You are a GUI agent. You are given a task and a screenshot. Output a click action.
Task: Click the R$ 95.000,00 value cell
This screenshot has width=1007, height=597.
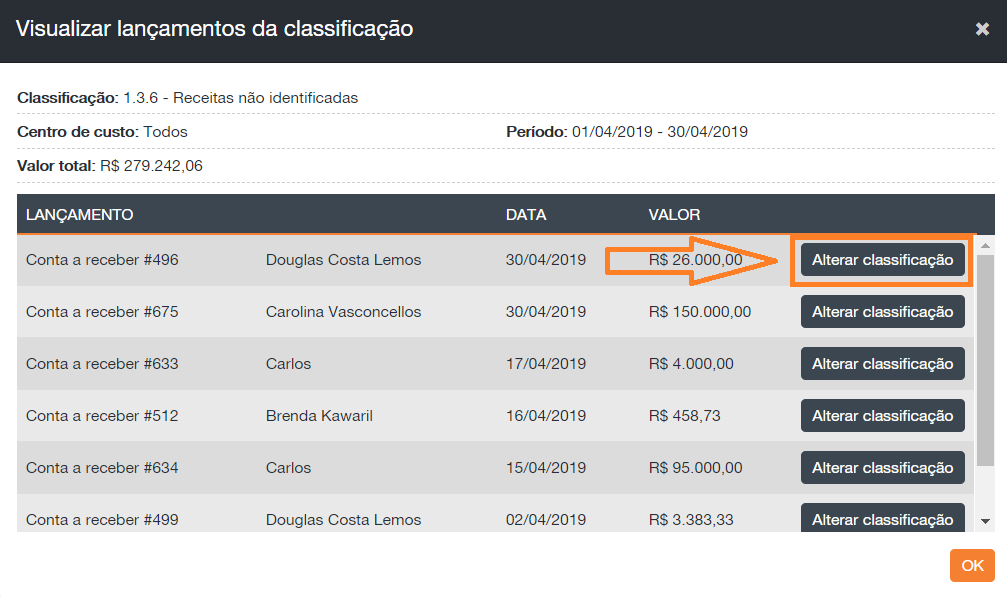695,468
